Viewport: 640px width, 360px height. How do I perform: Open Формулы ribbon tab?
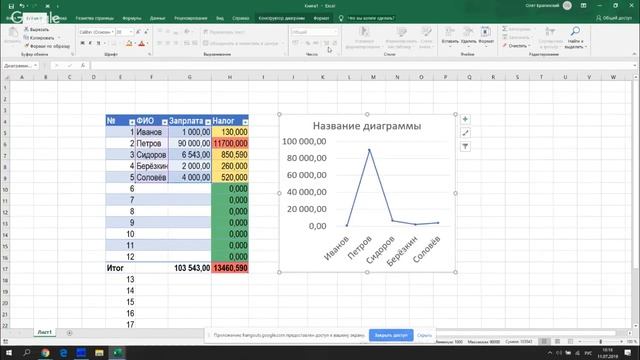click(x=132, y=18)
